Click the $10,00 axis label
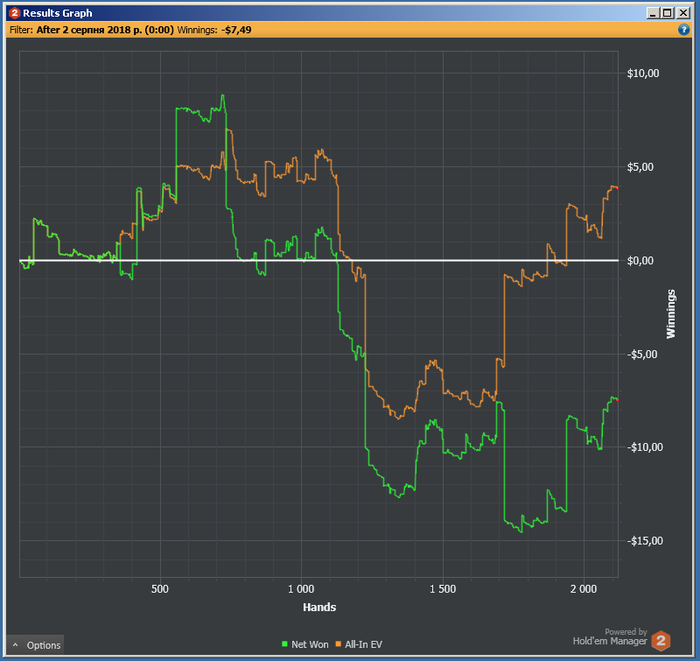 point(643,73)
